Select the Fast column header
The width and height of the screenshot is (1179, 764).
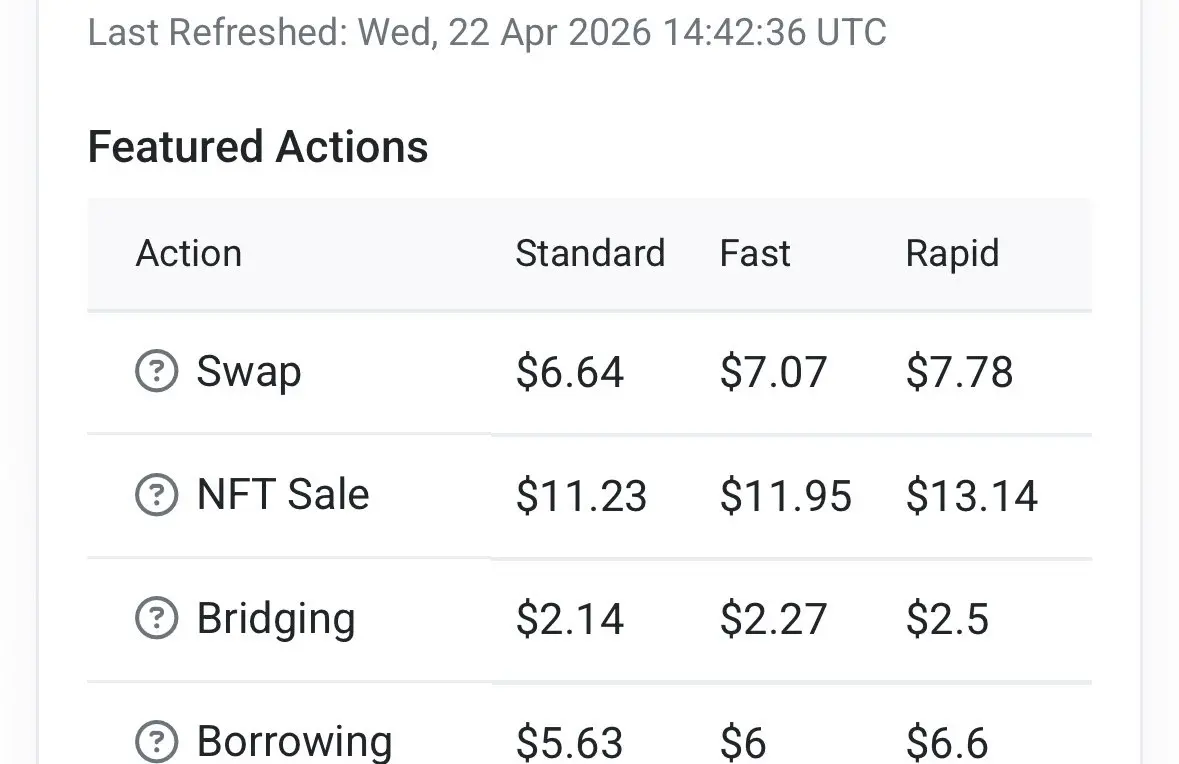755,253
